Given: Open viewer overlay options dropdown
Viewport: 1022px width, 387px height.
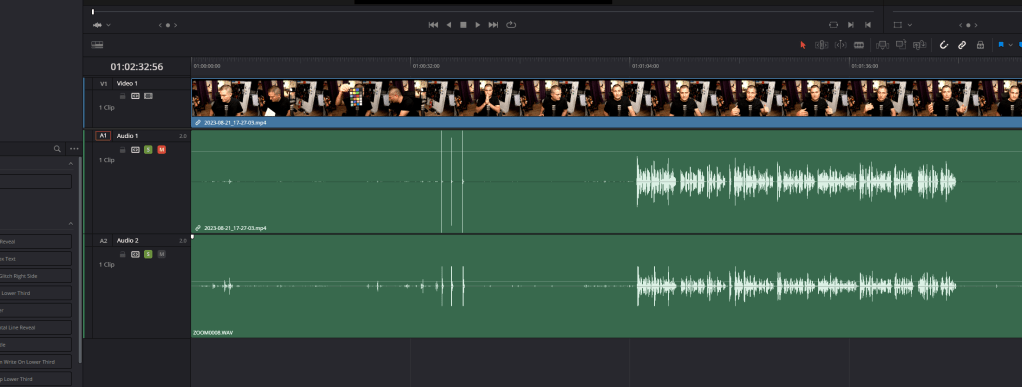Looking at the screenshot, I should click(x=909, y=25).
